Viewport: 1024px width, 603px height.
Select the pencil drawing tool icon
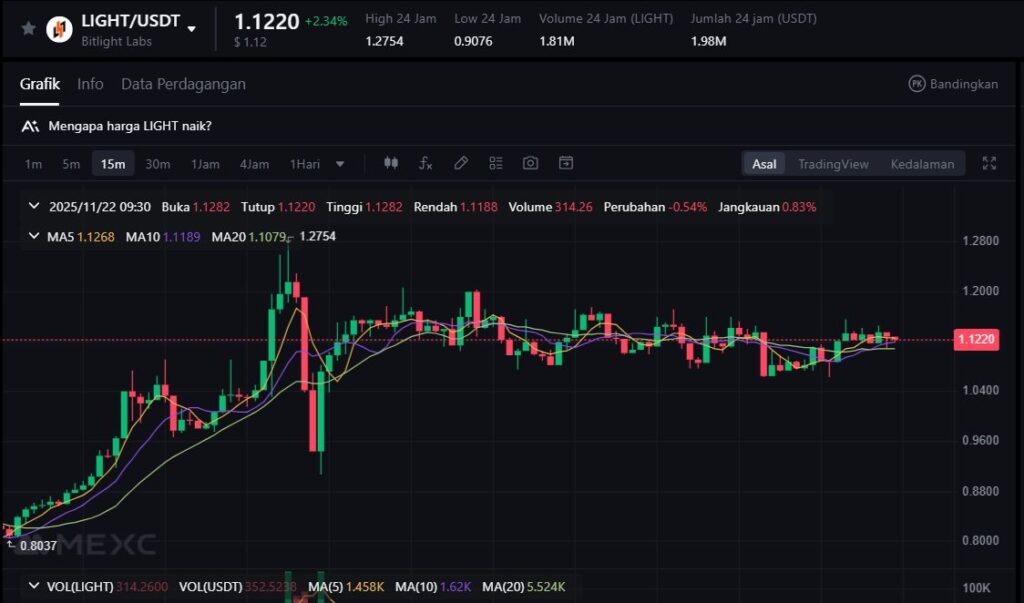[x=461, y=164]
